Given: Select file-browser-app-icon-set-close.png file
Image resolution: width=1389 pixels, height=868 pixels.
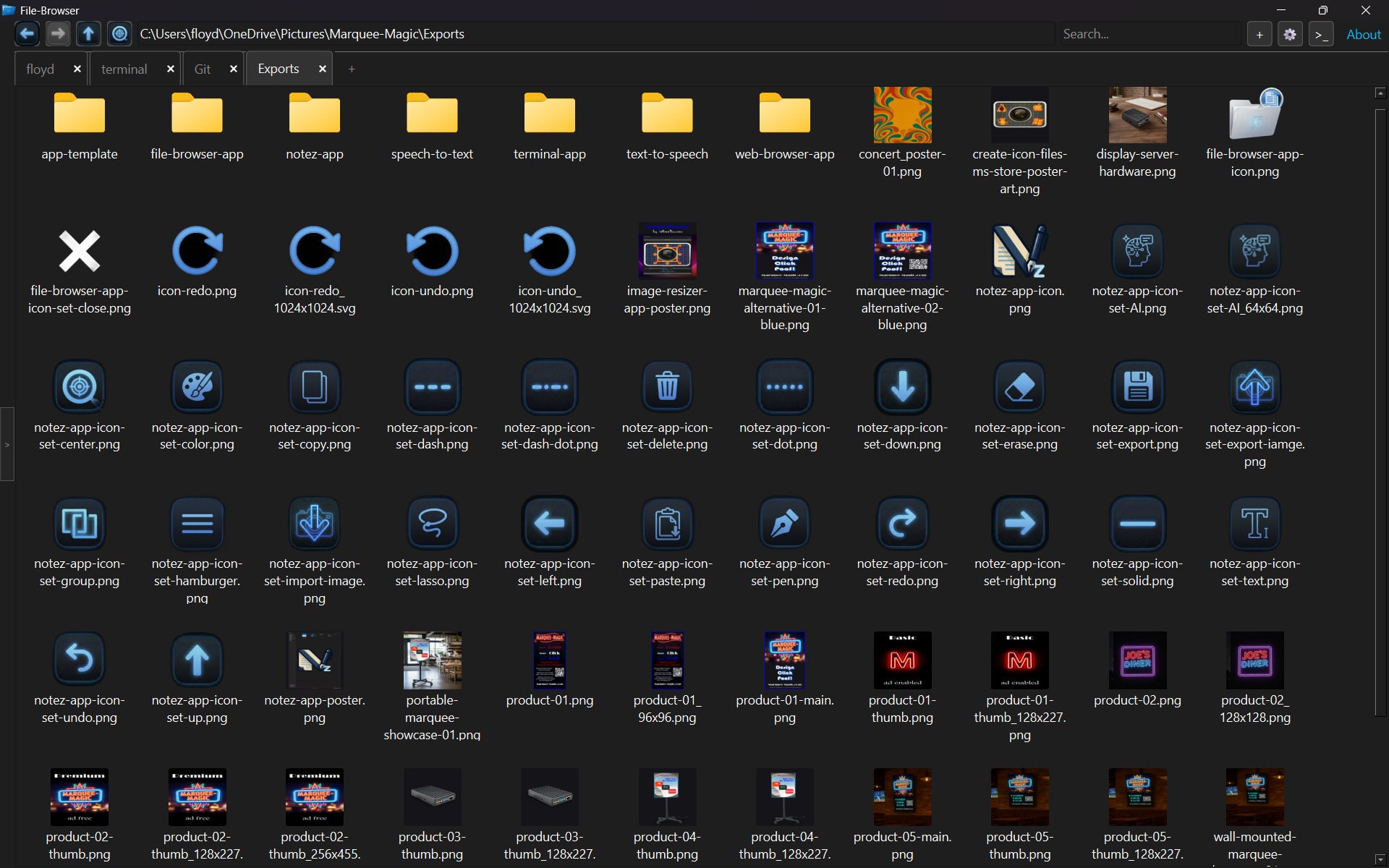Looking at the screenshot, I should (x=80, y=270).
